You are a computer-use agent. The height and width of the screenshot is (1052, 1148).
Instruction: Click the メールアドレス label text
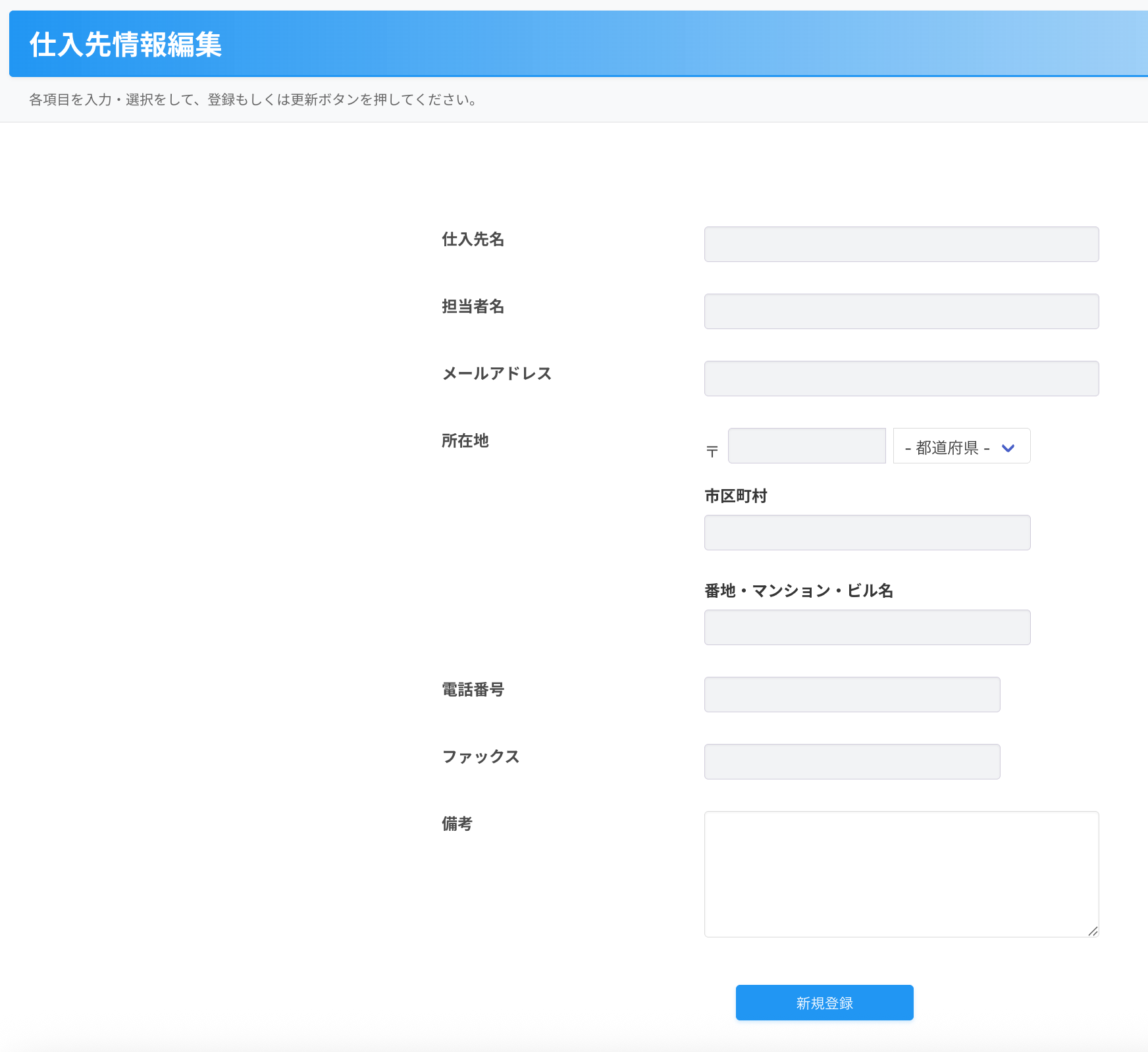[x=496, y=373]
